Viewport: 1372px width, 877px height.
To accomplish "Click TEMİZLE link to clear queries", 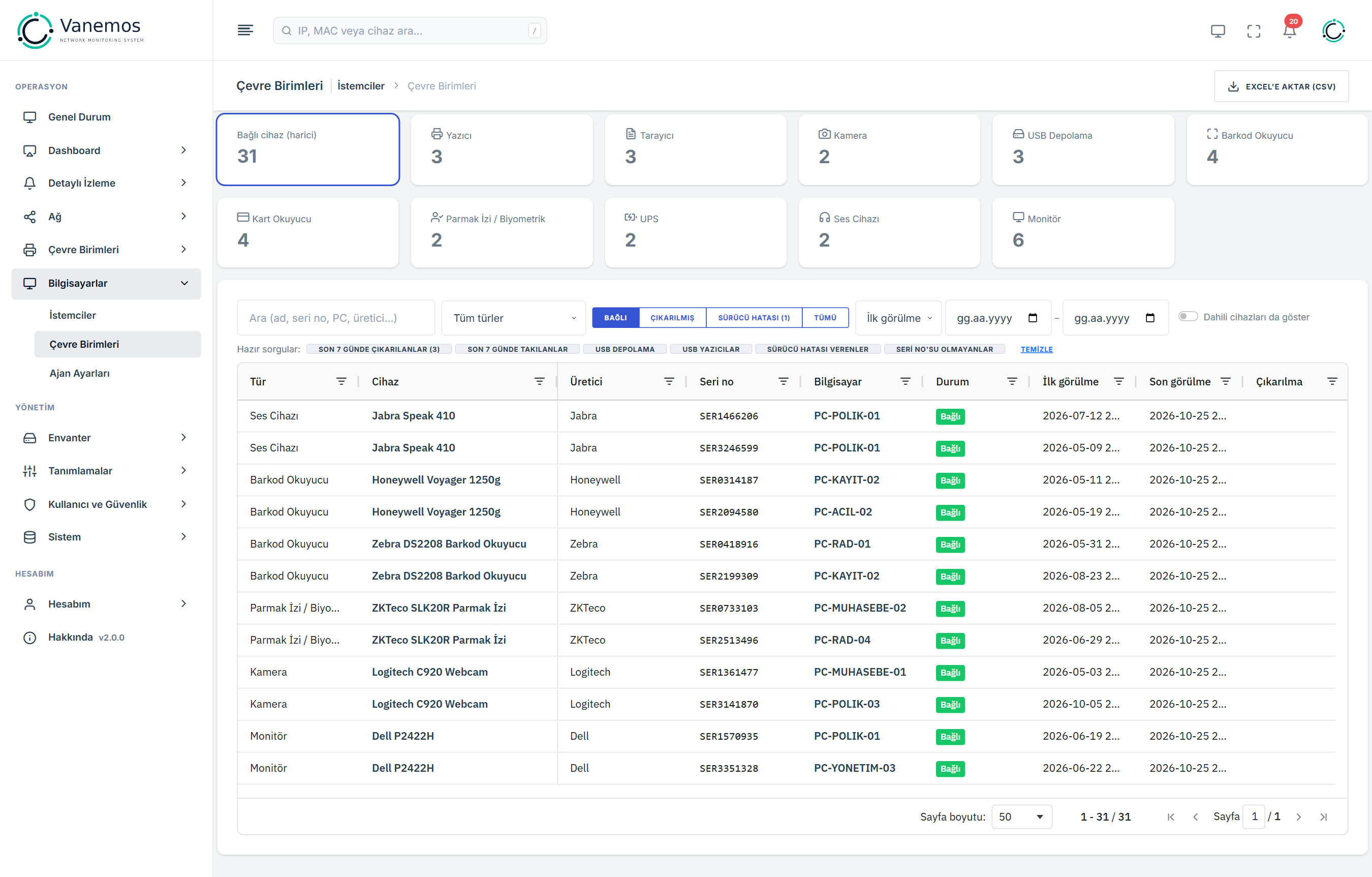I will [x=1037, y=349].
